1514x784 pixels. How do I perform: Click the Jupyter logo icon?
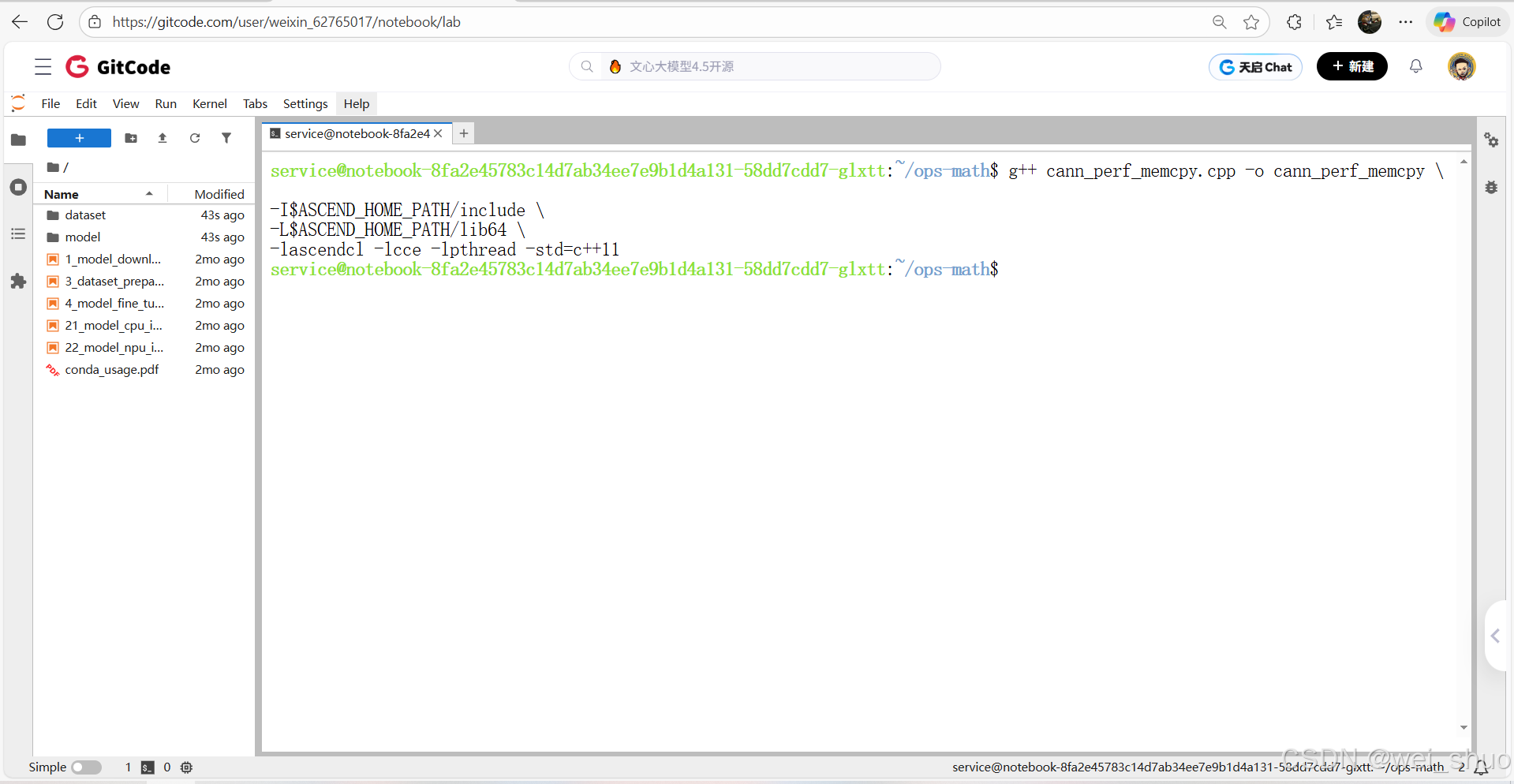pyautogui.click(x=18, y=103)
